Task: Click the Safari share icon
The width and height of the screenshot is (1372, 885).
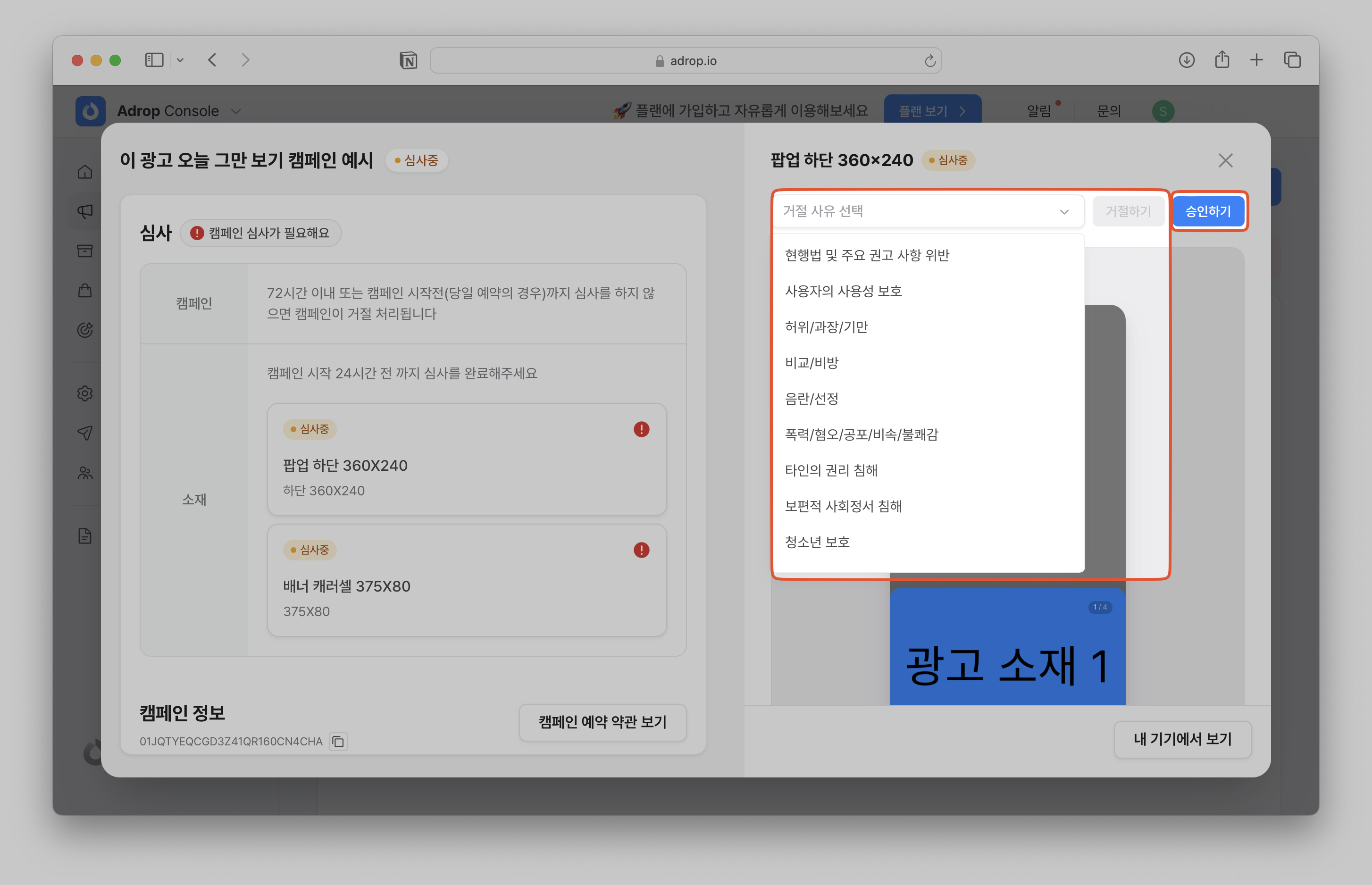Action: [x=1222, y=60]
